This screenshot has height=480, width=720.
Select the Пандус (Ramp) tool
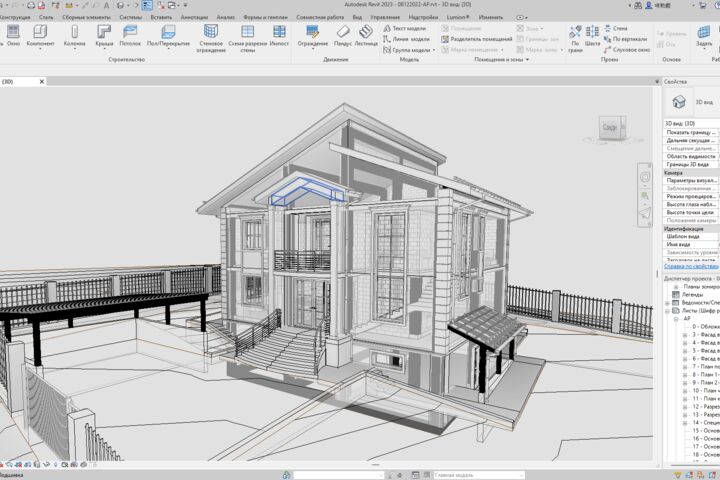[343, 35]
